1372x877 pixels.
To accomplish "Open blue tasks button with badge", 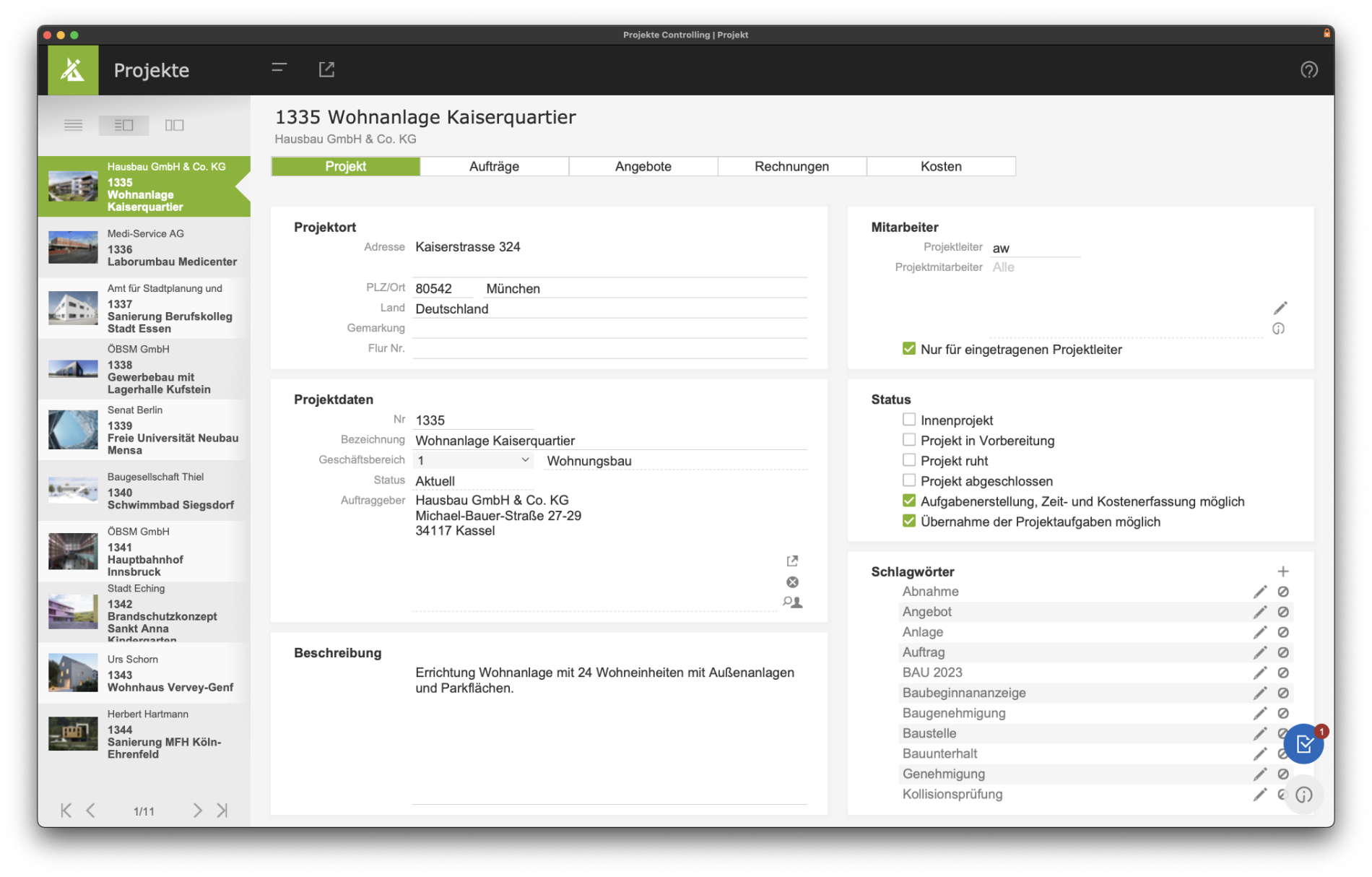I will pos(1303,743).
